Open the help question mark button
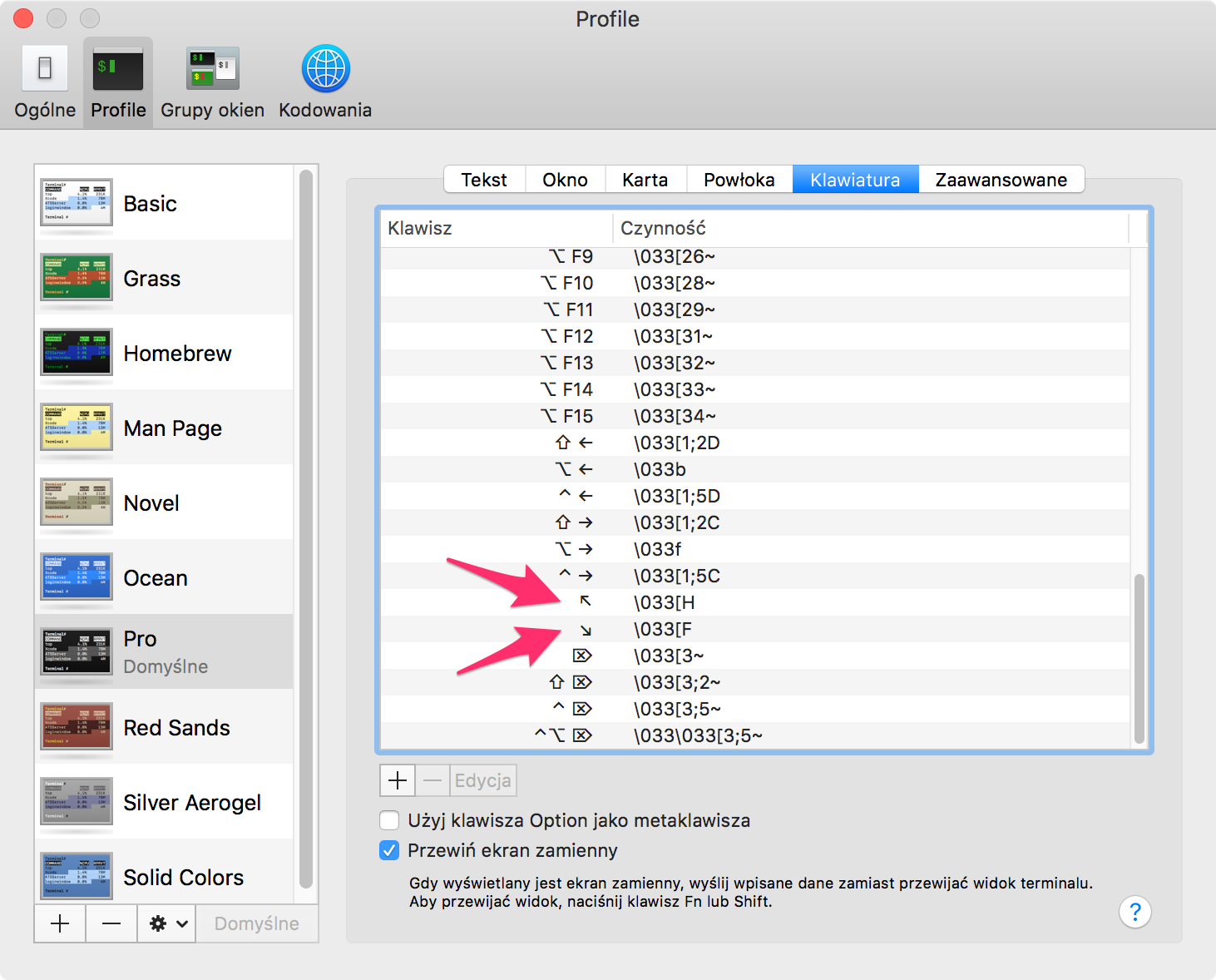Viewport: 1216px width, 980px height. point(1135,912)
